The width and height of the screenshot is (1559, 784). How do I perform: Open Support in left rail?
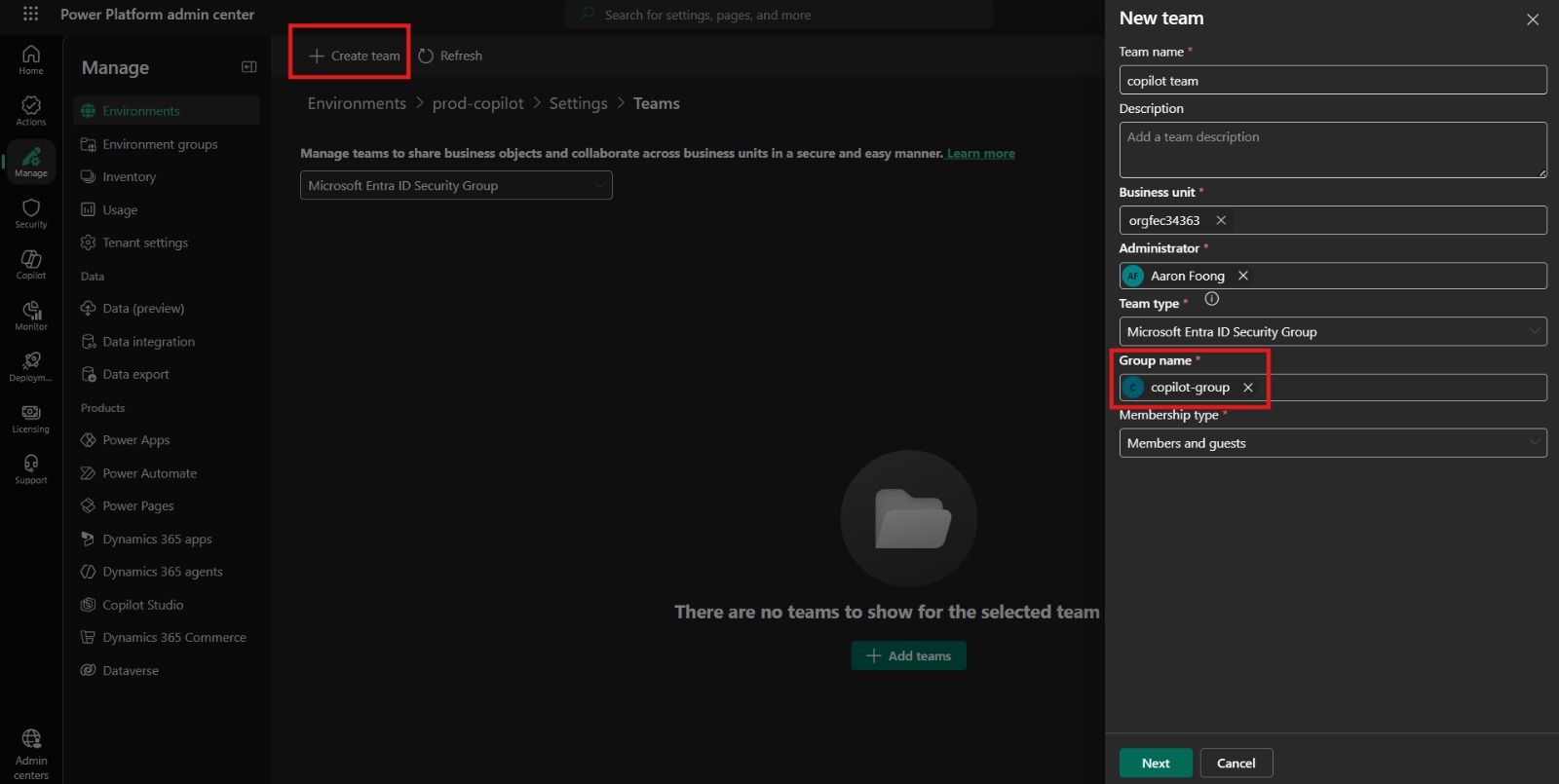[x=31, y=469]
